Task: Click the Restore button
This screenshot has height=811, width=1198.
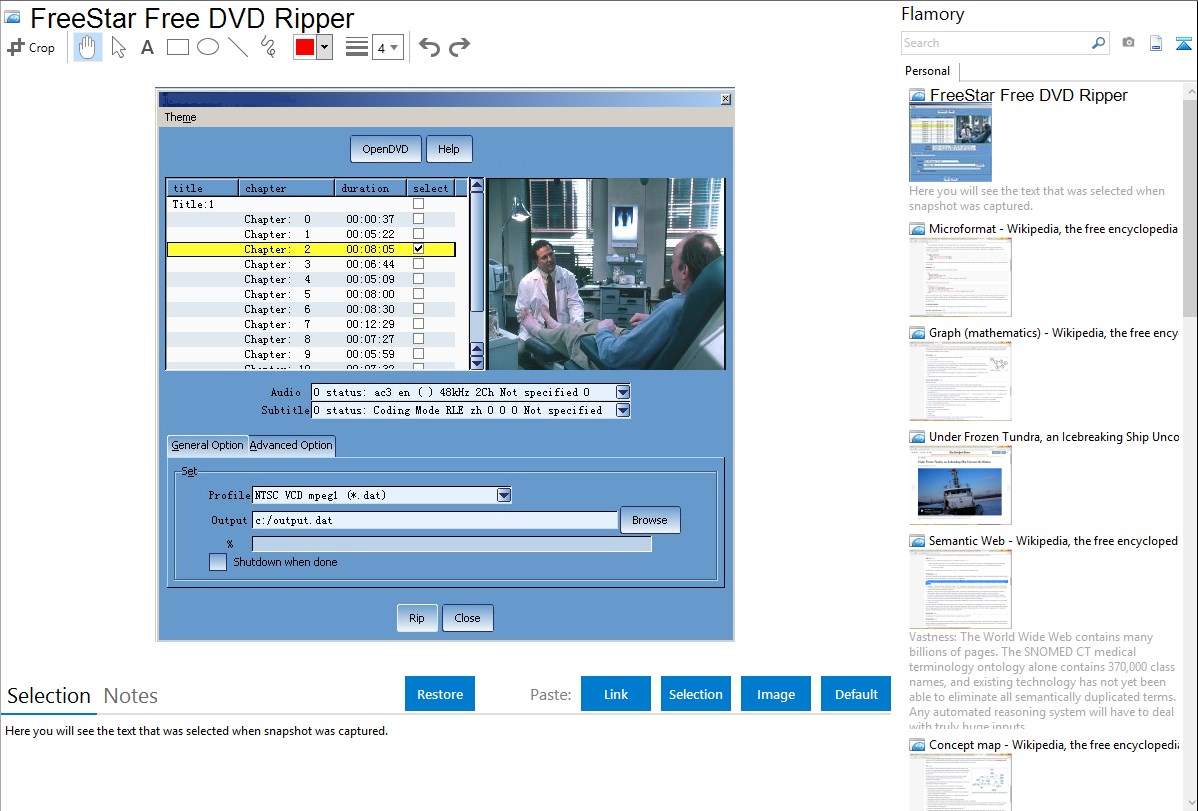Action: coord(440,694)
